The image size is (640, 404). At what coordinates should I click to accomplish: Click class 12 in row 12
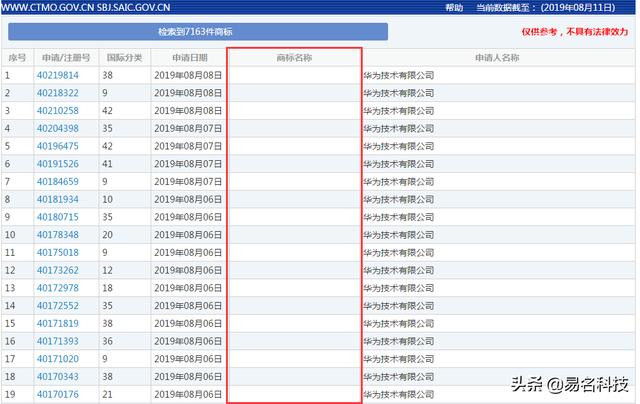pos(107,271)
